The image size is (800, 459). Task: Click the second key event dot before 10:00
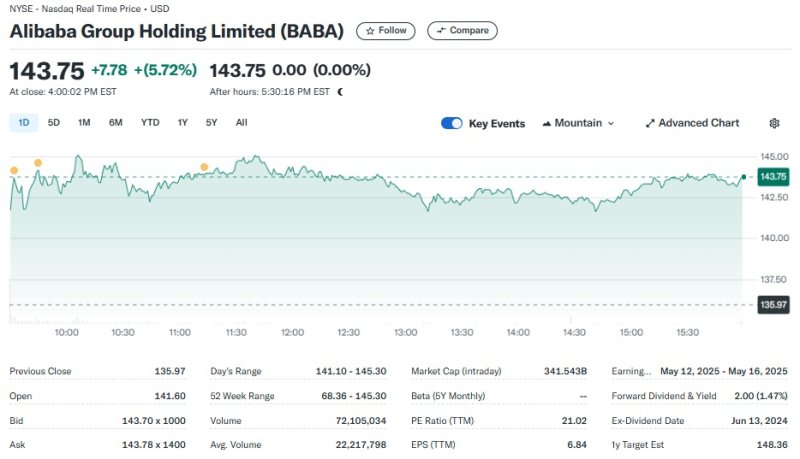38,163
